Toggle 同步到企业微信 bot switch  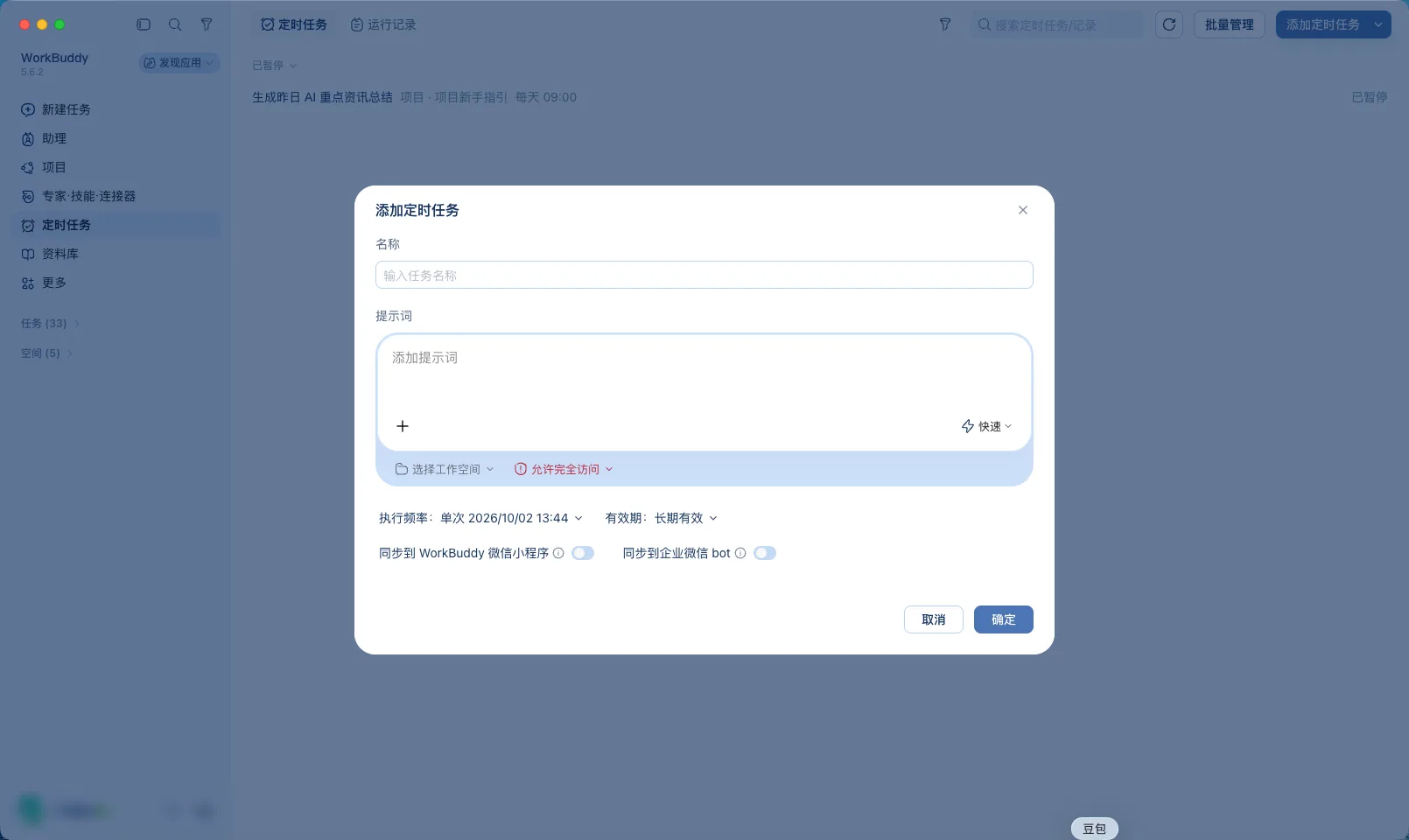pyautogui.click(x=765, y=553)
